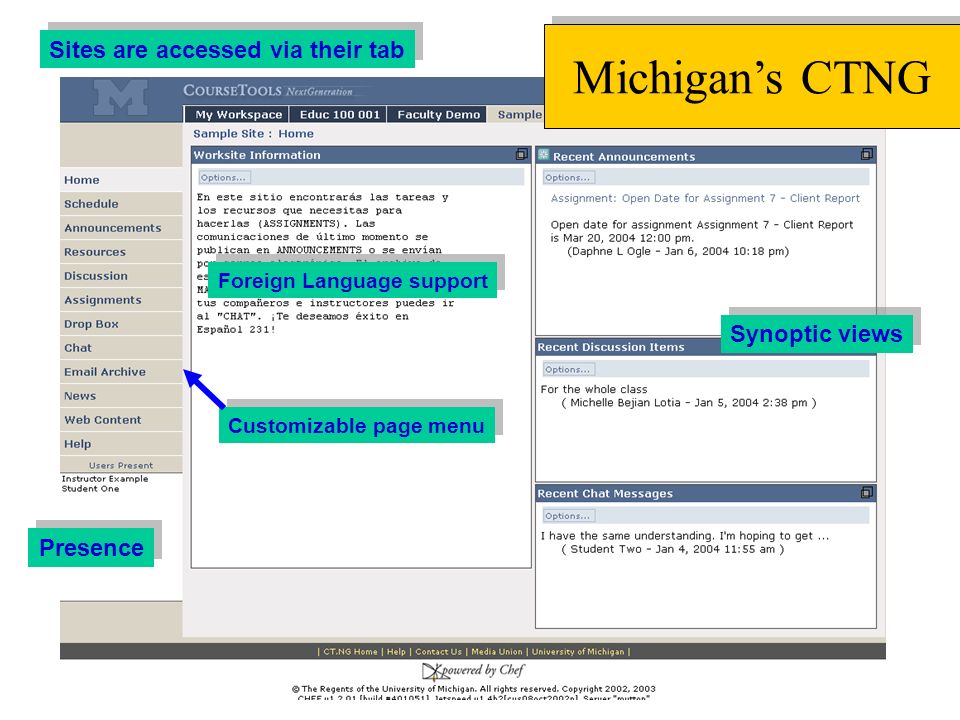Click the 'I have the same understanding' chat message
This screenshot has width=960, height=720.
point(684,536)
